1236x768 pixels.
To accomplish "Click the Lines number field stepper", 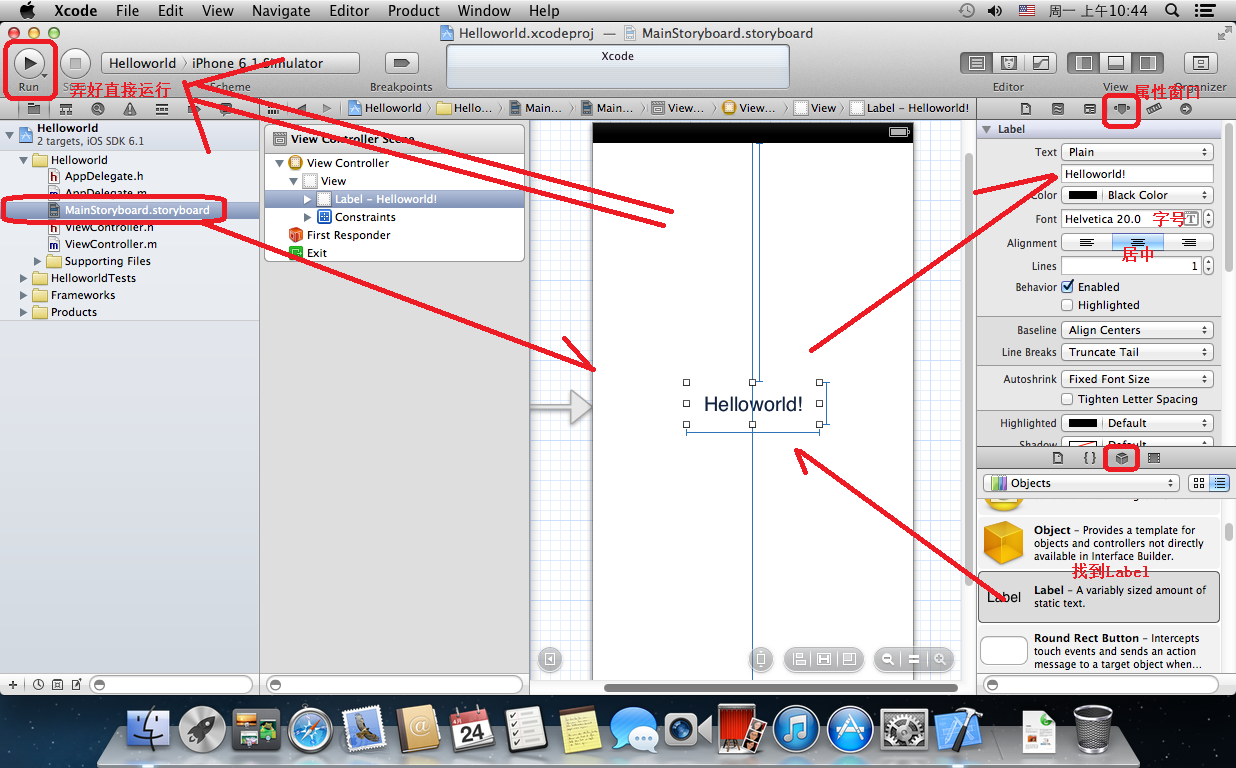I will (x=1209, y=266).
